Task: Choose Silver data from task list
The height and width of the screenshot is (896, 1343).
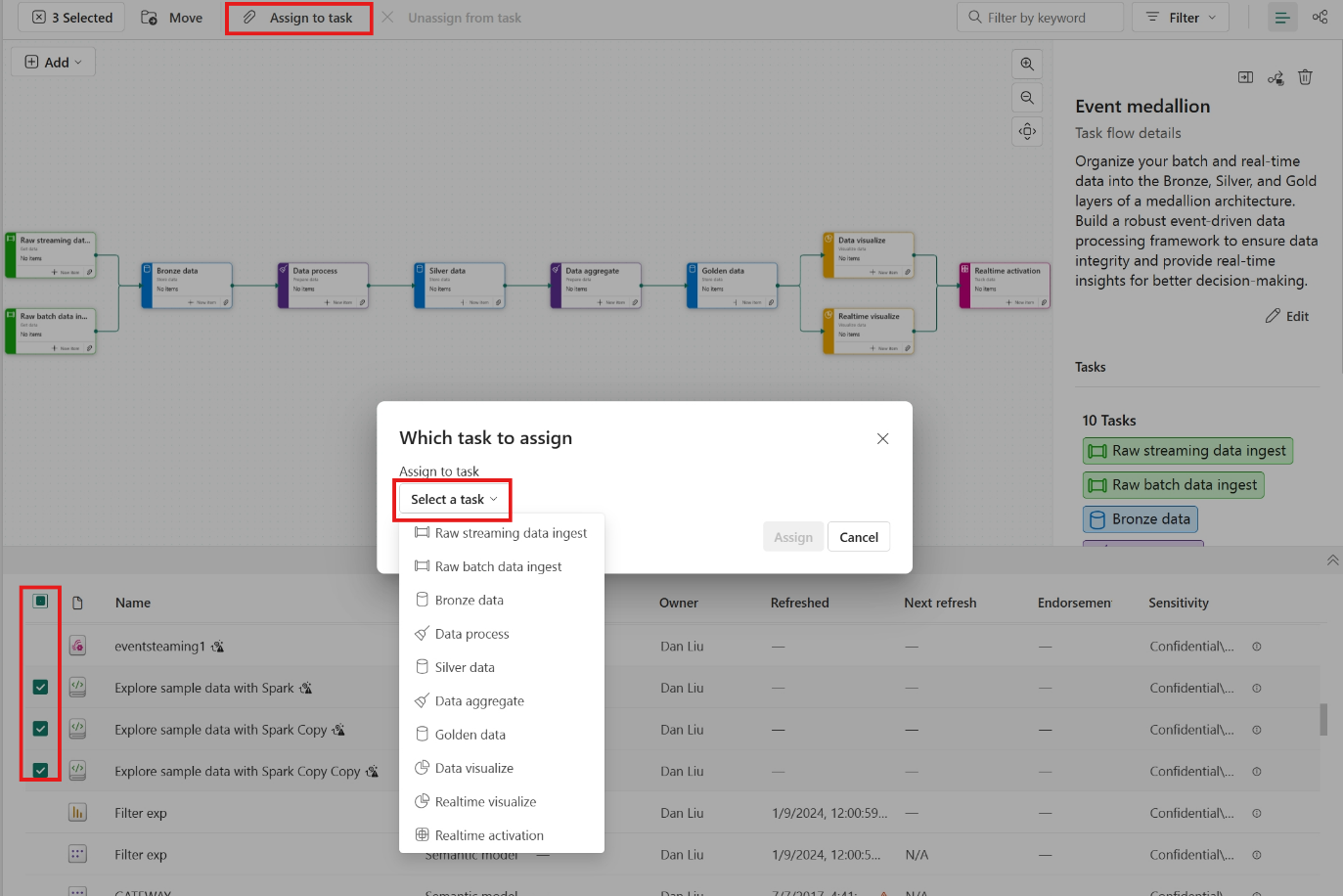Action: [502, 667]
